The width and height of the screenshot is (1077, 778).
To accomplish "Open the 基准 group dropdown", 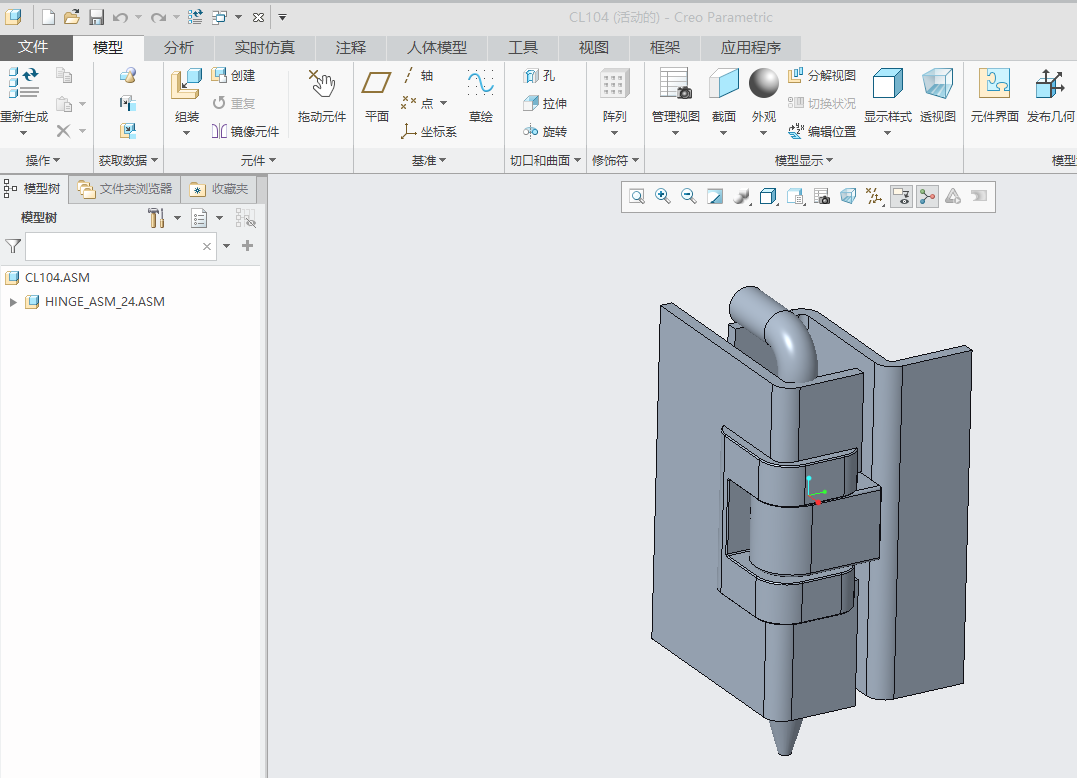I will tap(429, 160).
